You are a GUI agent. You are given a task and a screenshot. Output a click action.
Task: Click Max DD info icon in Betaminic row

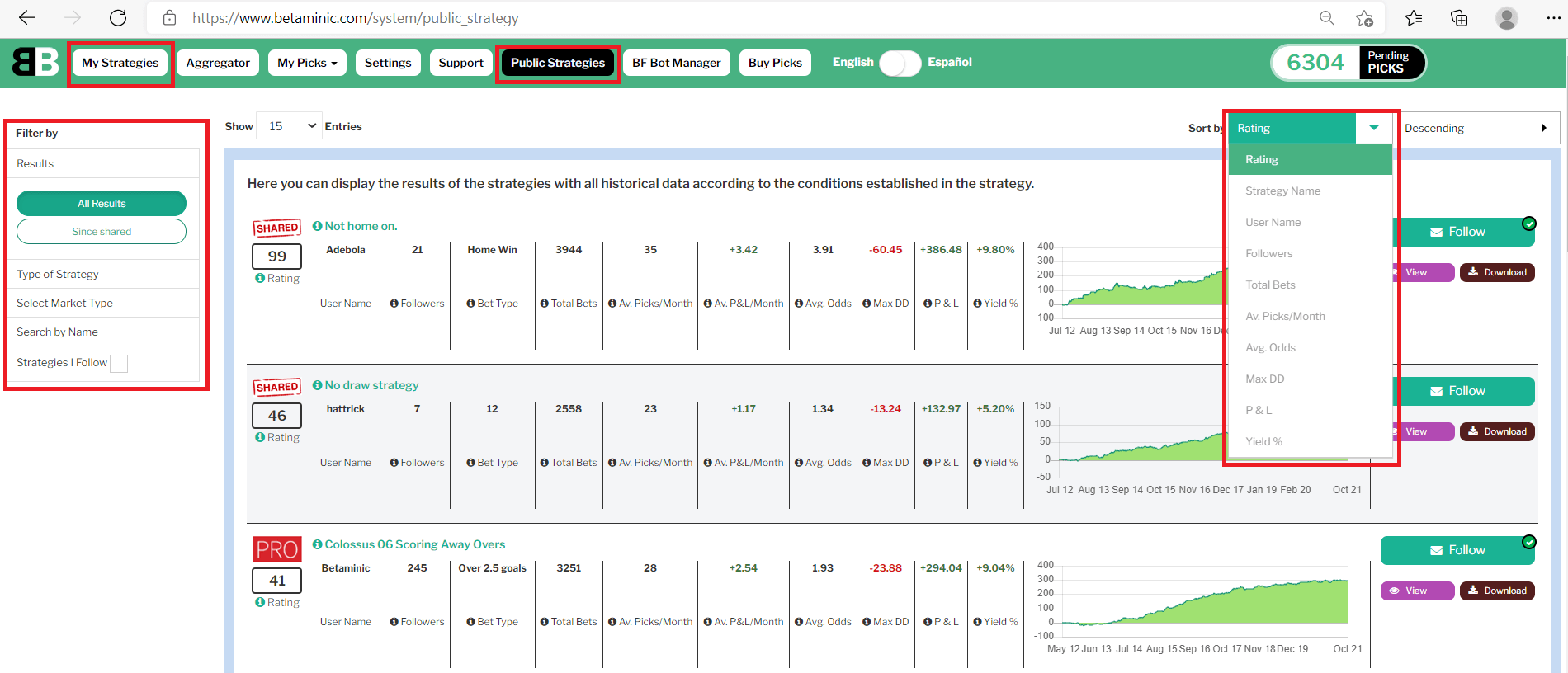(x=867, y=622)
